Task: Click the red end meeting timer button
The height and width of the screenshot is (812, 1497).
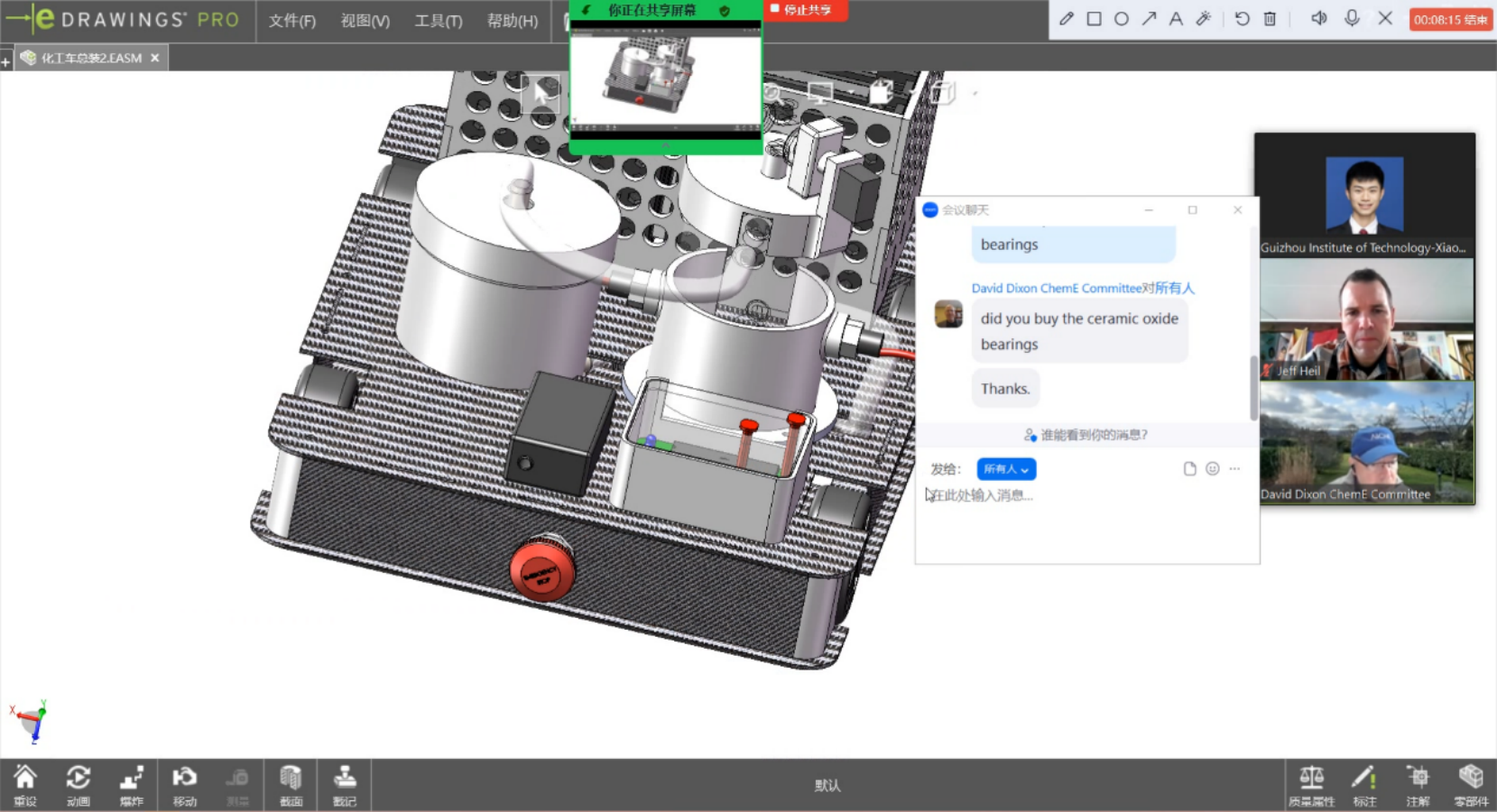Action: click(x=1450, y=19)
